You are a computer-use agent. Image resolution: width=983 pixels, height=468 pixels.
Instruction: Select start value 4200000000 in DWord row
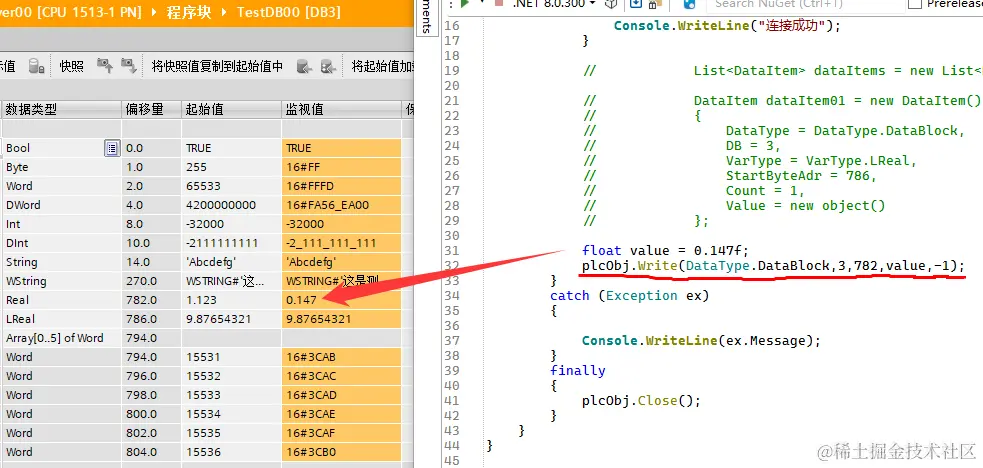[x=231, y=205]
